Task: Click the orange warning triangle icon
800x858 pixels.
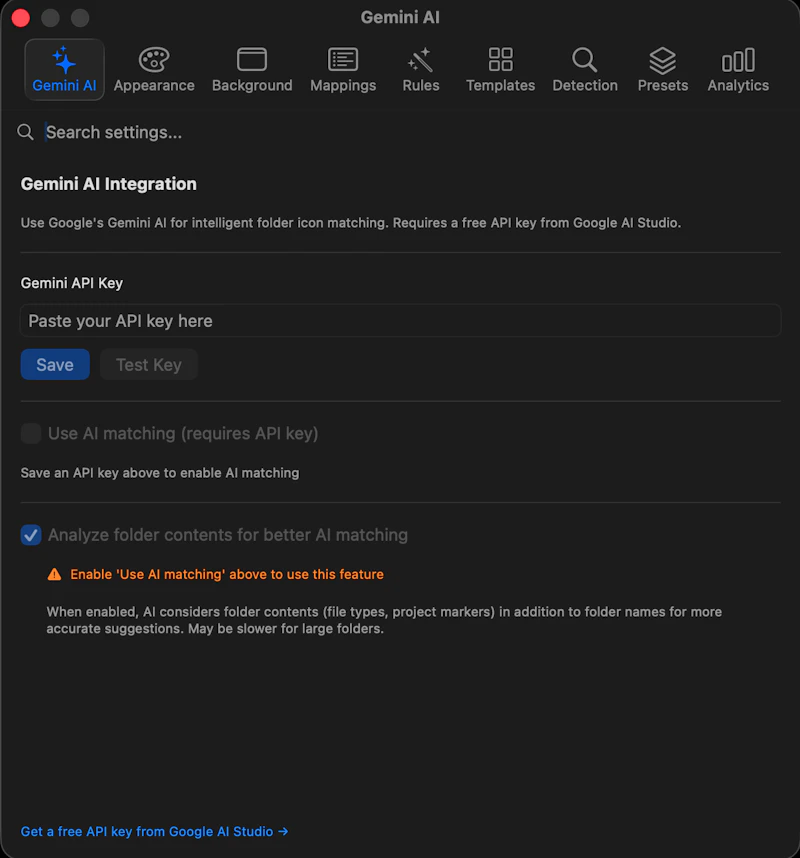Action: point(54,574)
